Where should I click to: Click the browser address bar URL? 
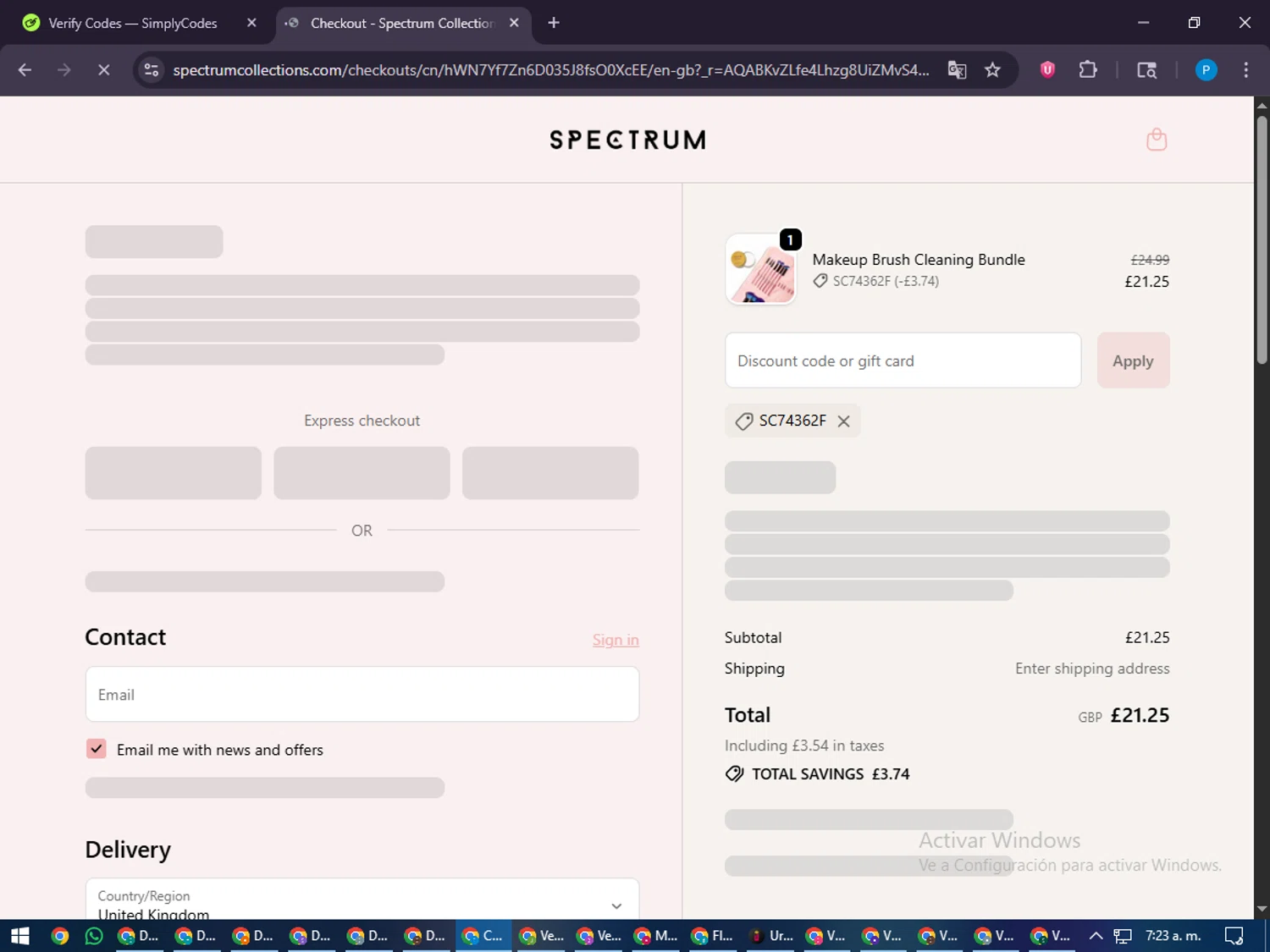coord(550,70)
